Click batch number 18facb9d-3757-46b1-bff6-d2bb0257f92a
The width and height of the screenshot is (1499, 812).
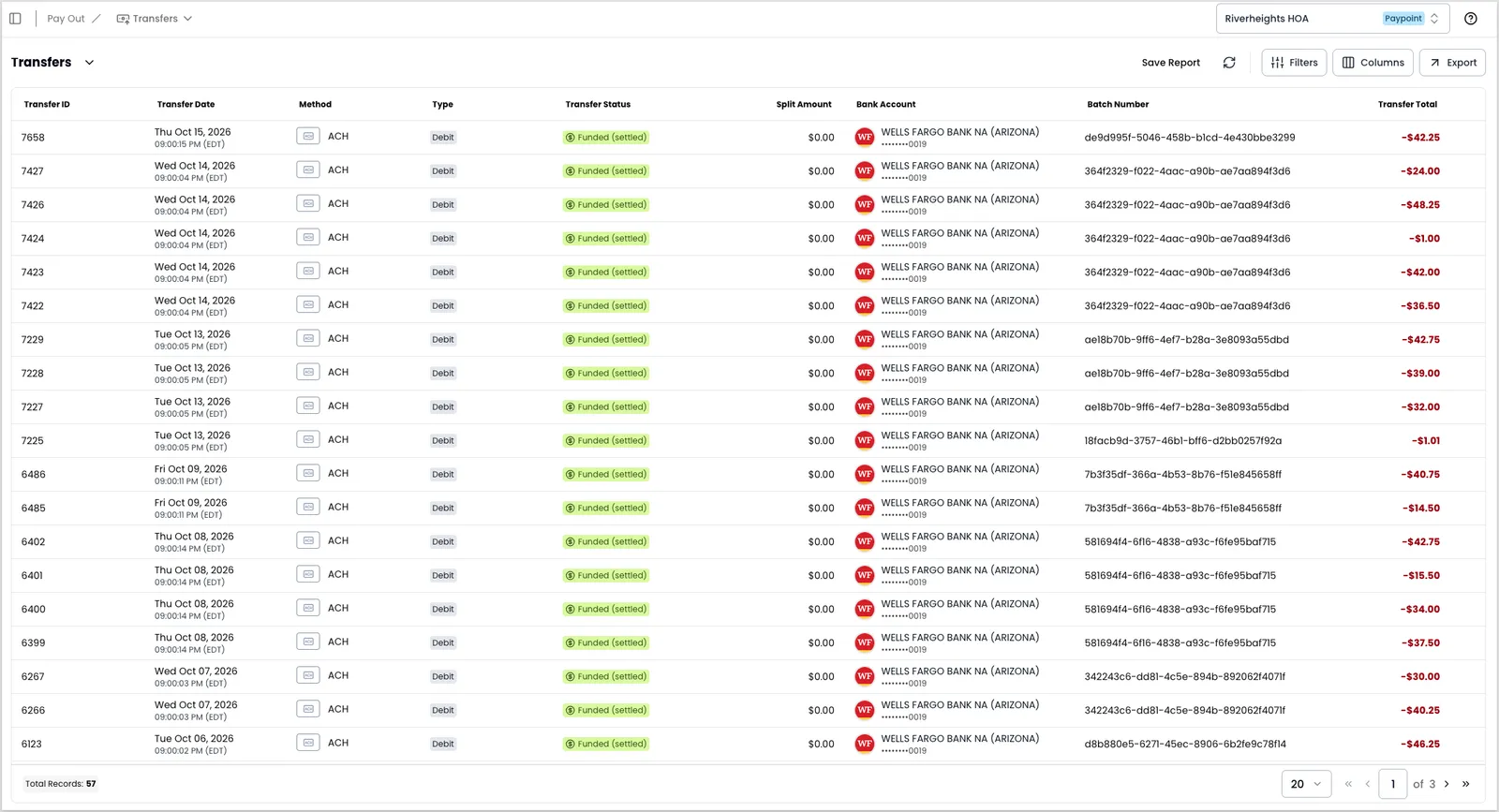click(1183, 441)
